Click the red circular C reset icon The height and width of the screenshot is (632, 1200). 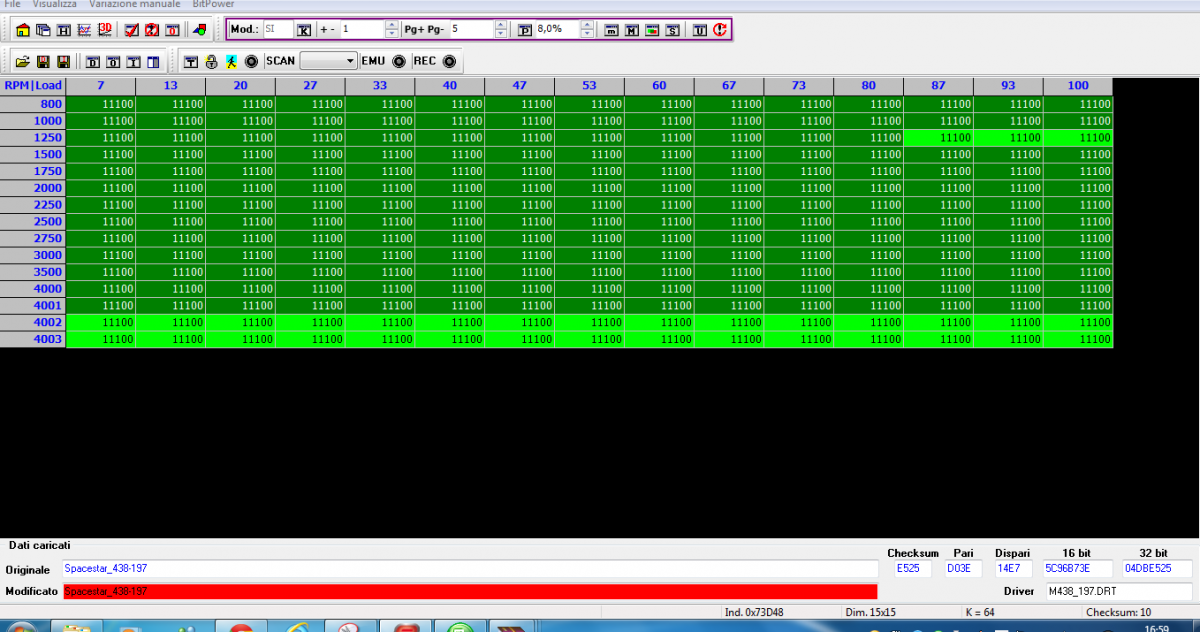click(719, 30)
